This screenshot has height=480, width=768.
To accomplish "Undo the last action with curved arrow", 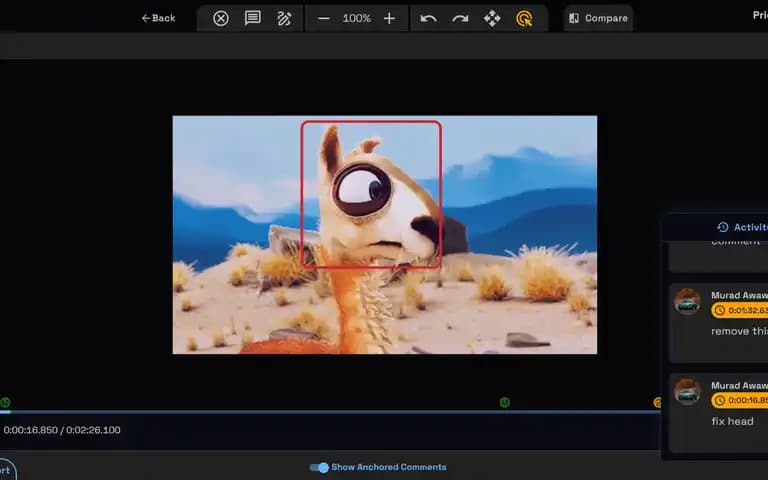I will pyautogui.click(x=429, y=19).
